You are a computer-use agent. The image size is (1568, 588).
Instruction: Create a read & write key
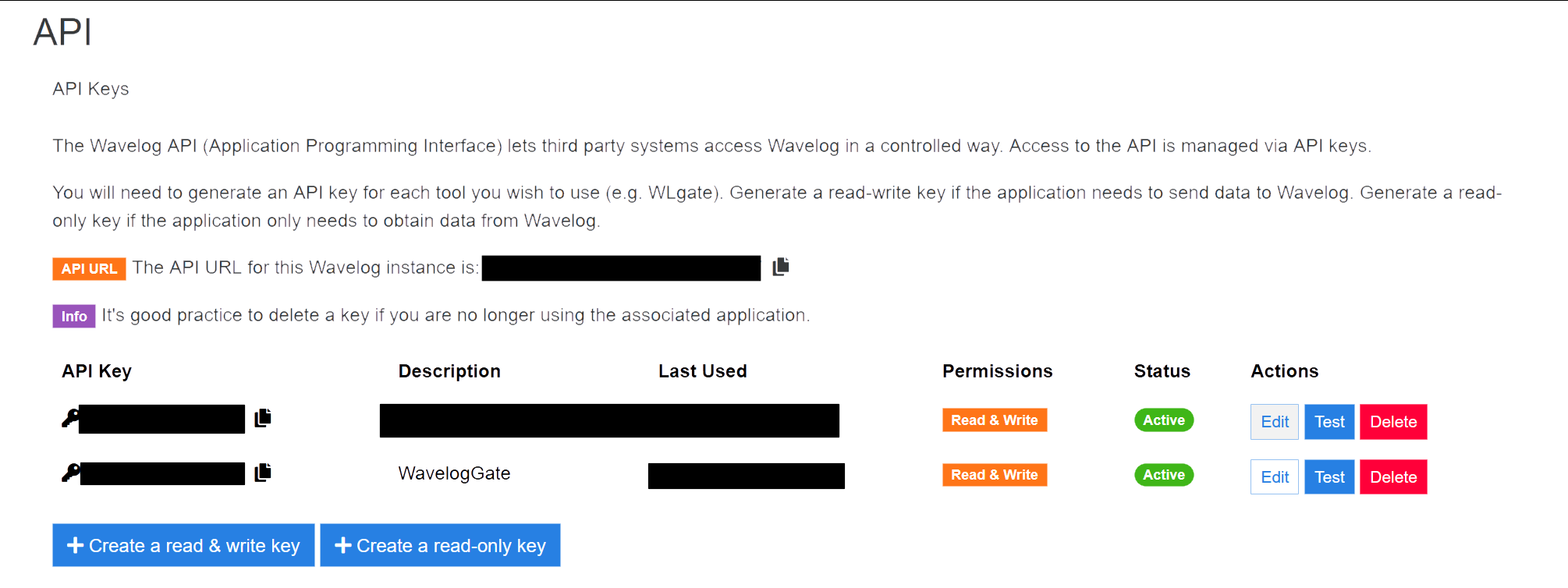tap(183, 545)
